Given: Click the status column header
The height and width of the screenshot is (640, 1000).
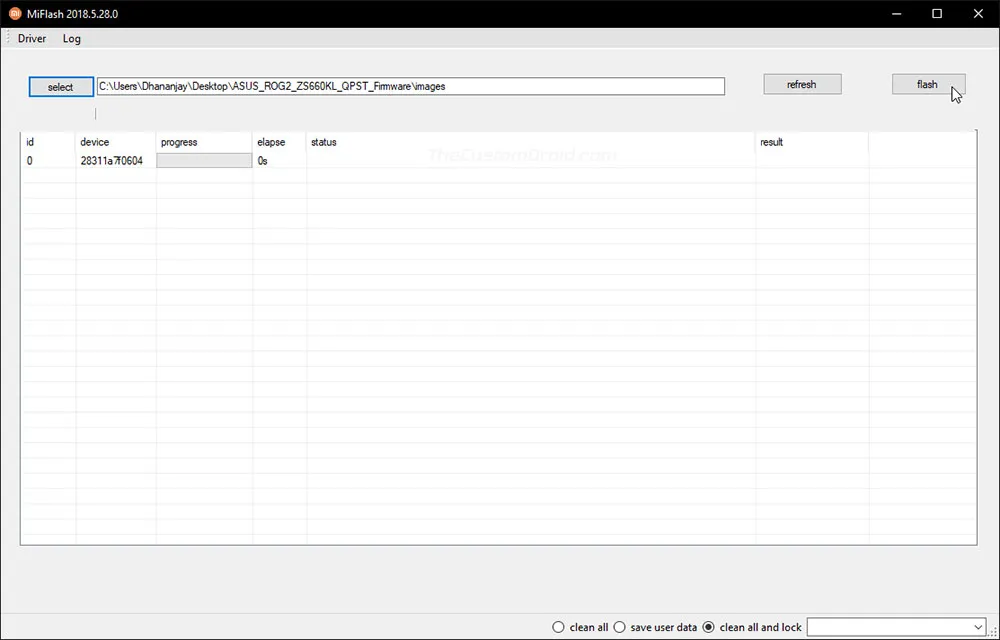Looking at the screenshot, I should click(324, 142).
